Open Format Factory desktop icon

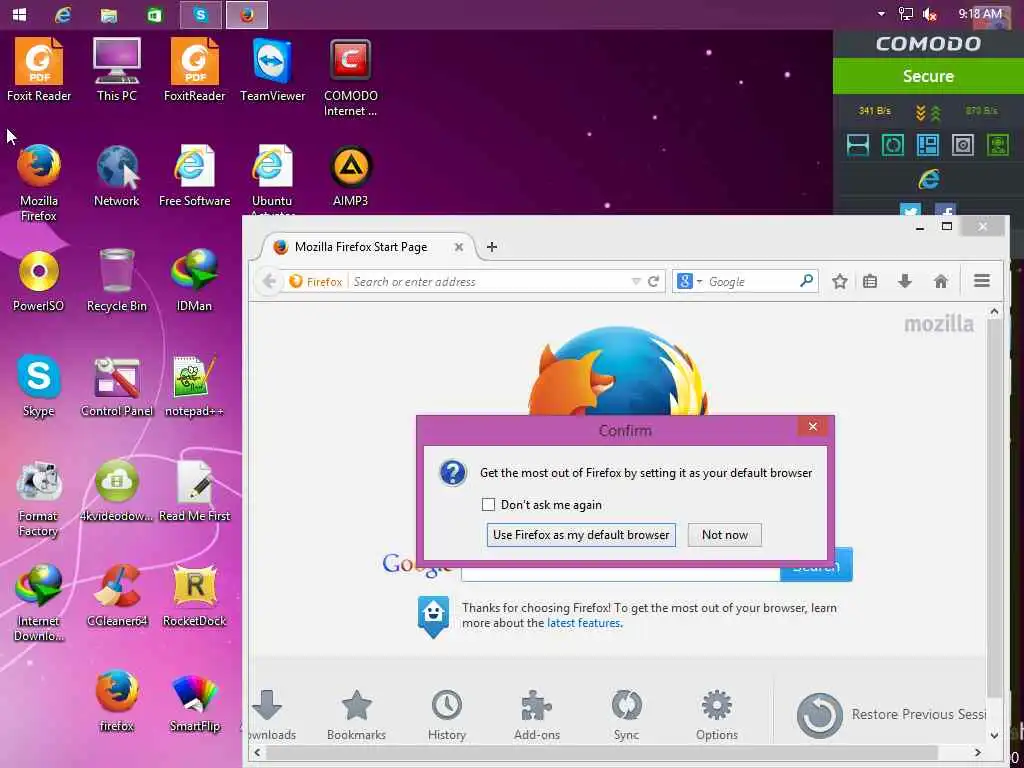(39, 498)
